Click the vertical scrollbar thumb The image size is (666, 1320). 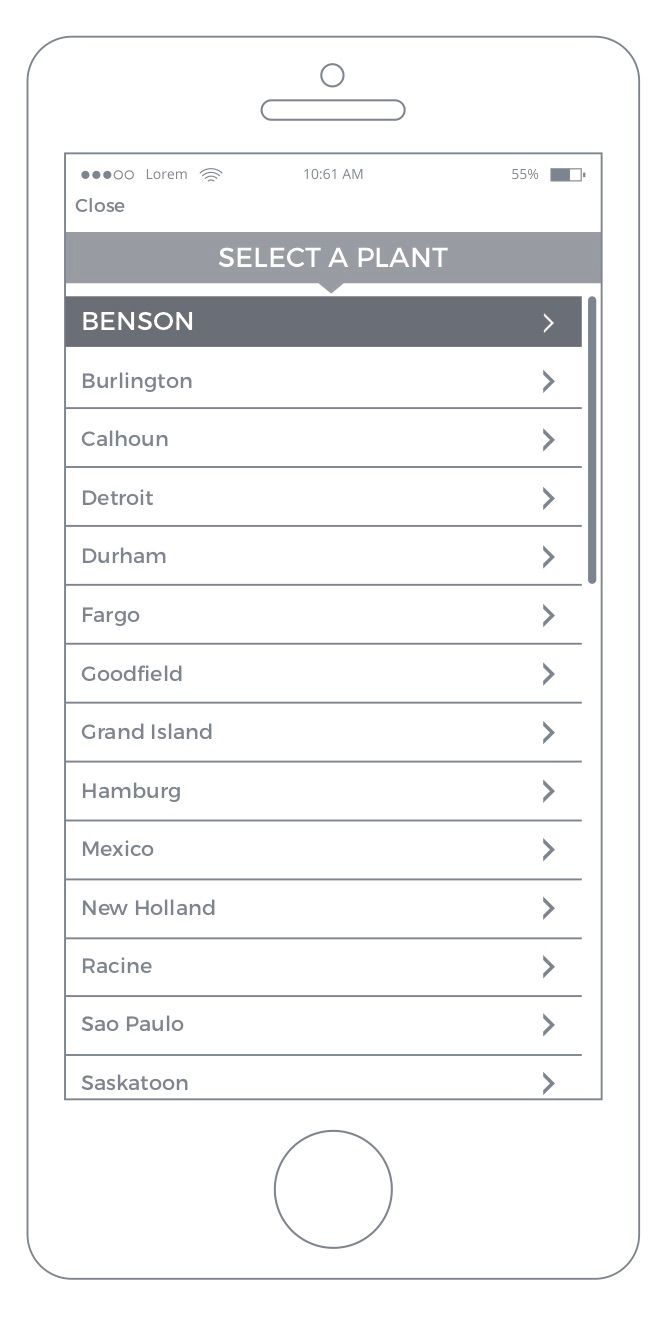pos(592,440)
